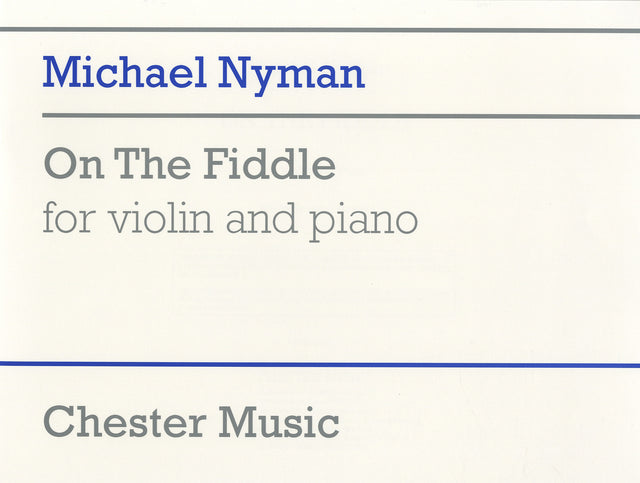
Task: Click the word "Music" in the publisher name
Action: [x=279, y=421]
